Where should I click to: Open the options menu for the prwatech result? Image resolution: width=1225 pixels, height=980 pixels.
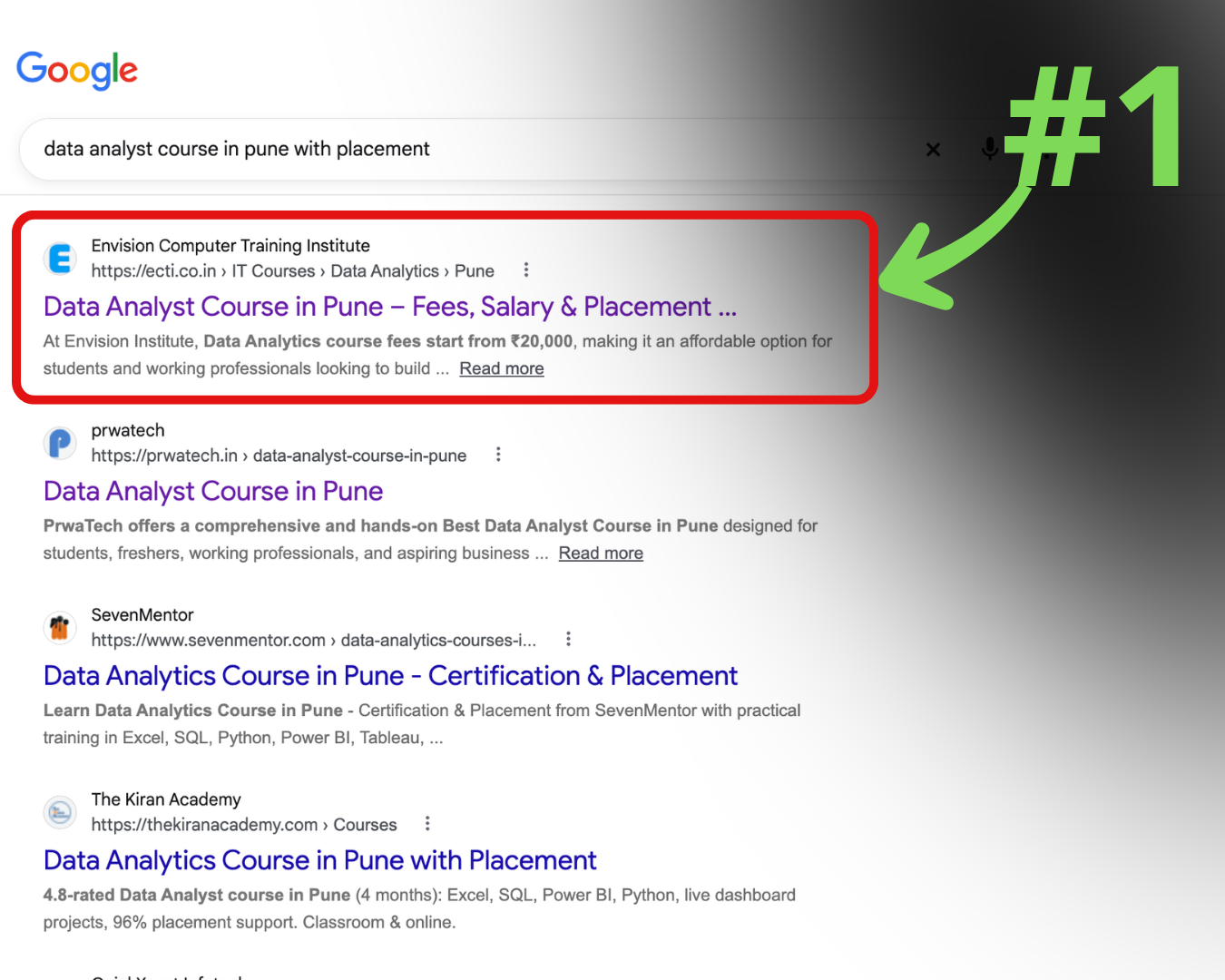pyautogui.click(x=498, y=455)
